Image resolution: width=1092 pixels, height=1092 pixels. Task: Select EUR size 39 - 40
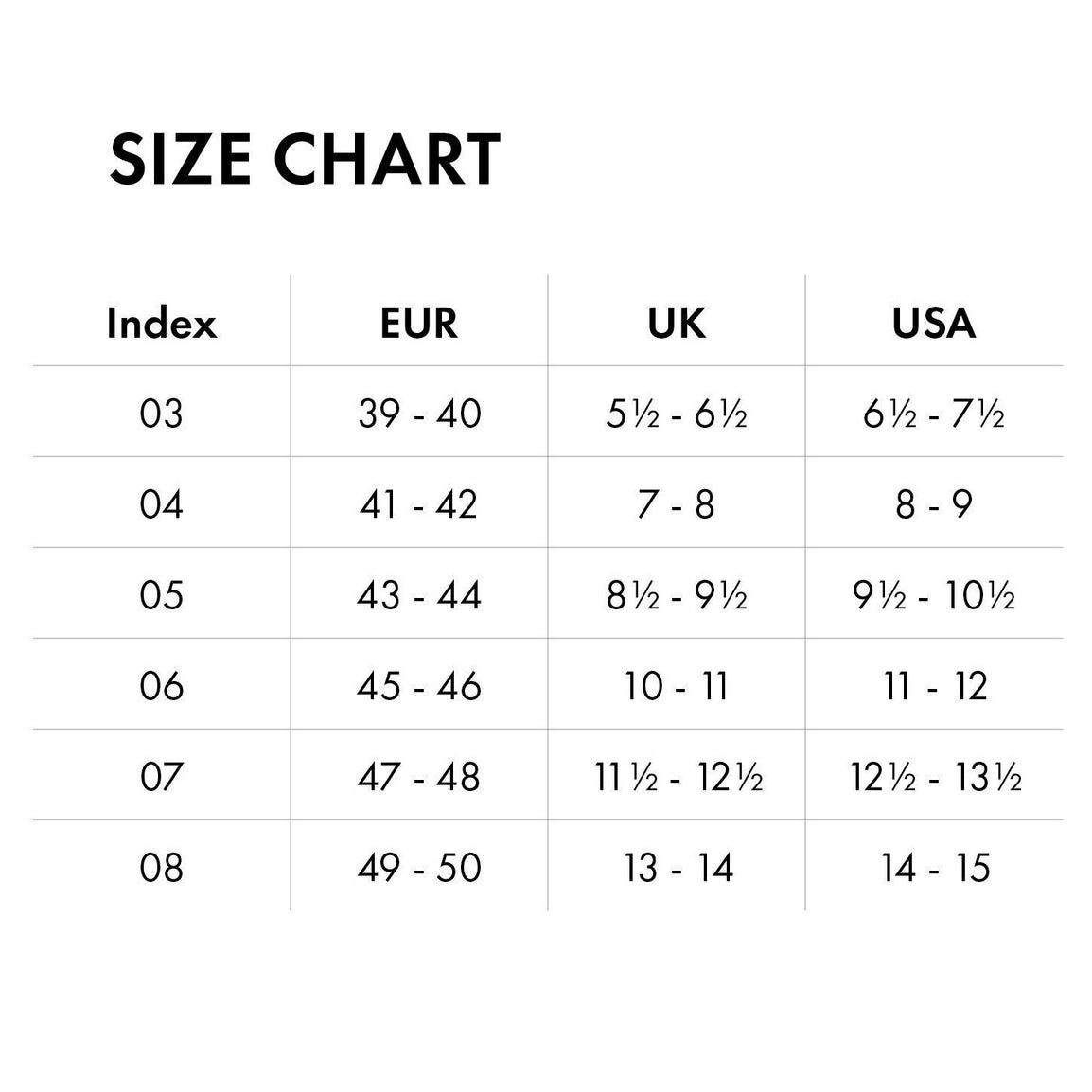pyautogui.click(x=419, y=414)
